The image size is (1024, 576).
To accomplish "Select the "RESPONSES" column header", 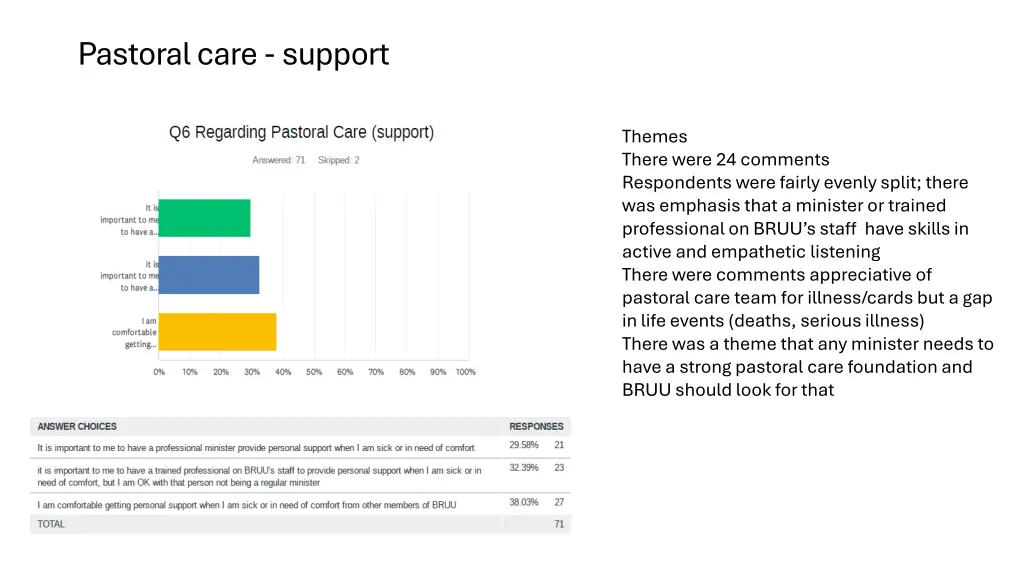I will pos(536,426).
